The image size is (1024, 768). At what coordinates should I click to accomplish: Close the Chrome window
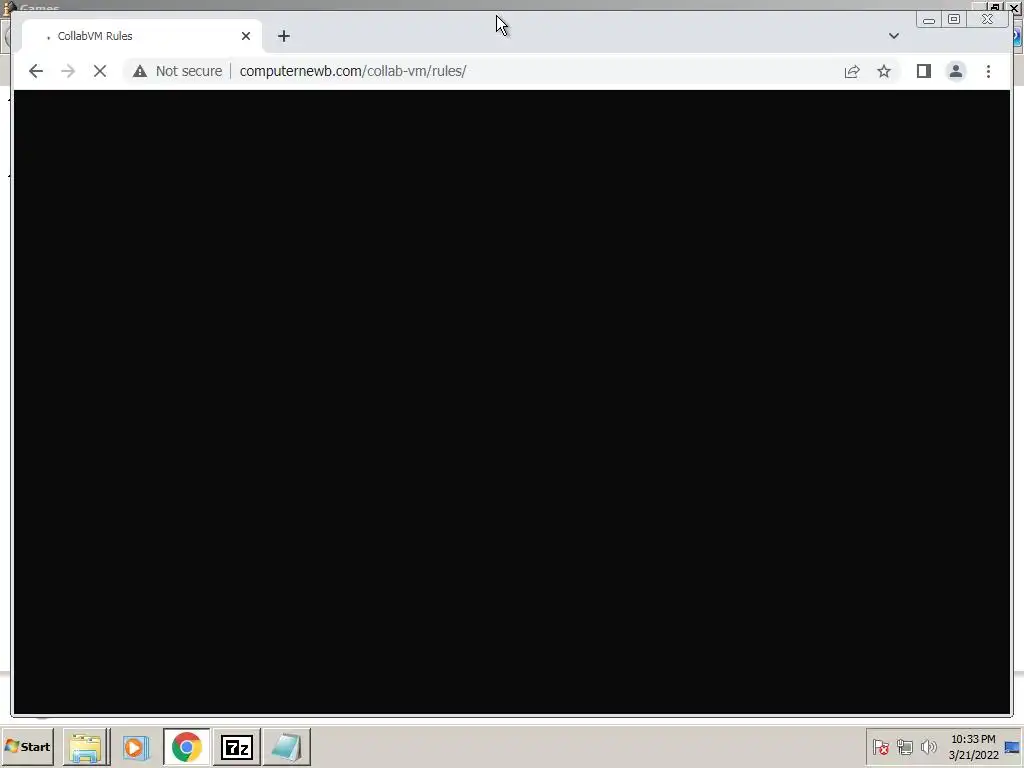[x=987, y=20]
